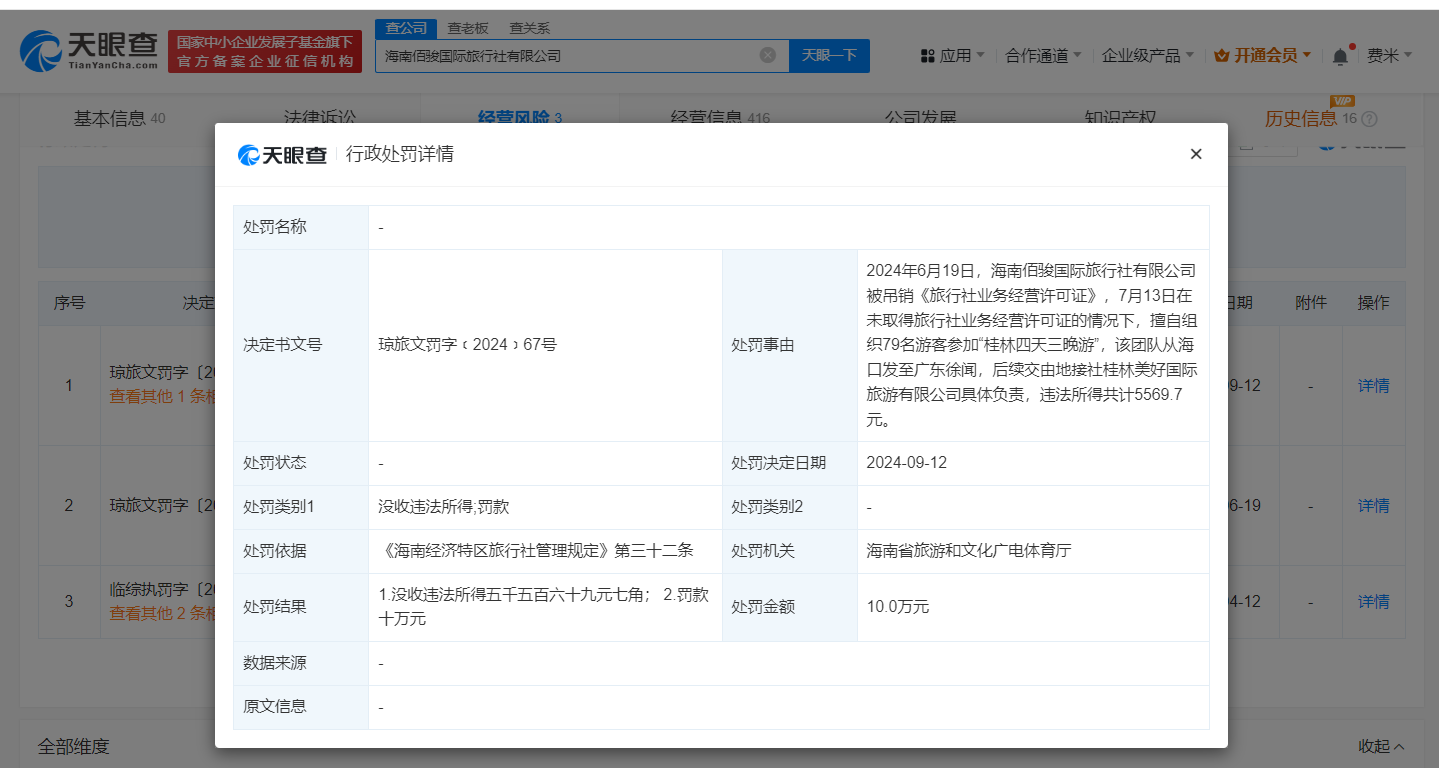The width and height of the screenshot is (1439, 768).
Task: Close the 行政处罚详情 dialog
Action: coord(1196,154)
